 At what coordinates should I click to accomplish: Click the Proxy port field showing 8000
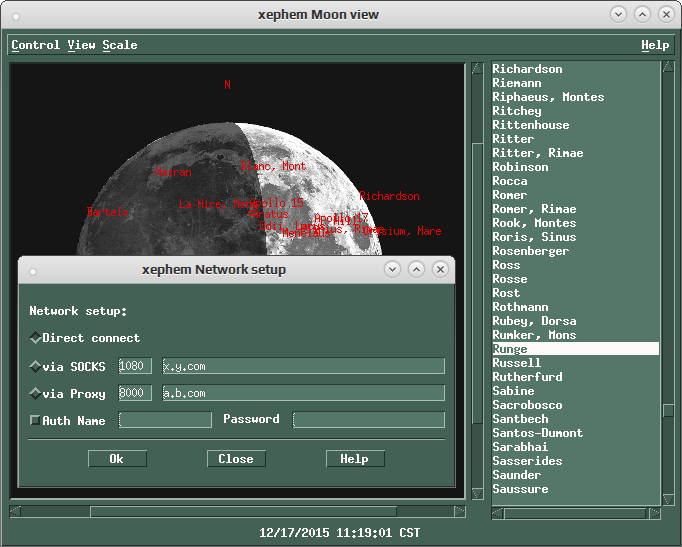135,393
